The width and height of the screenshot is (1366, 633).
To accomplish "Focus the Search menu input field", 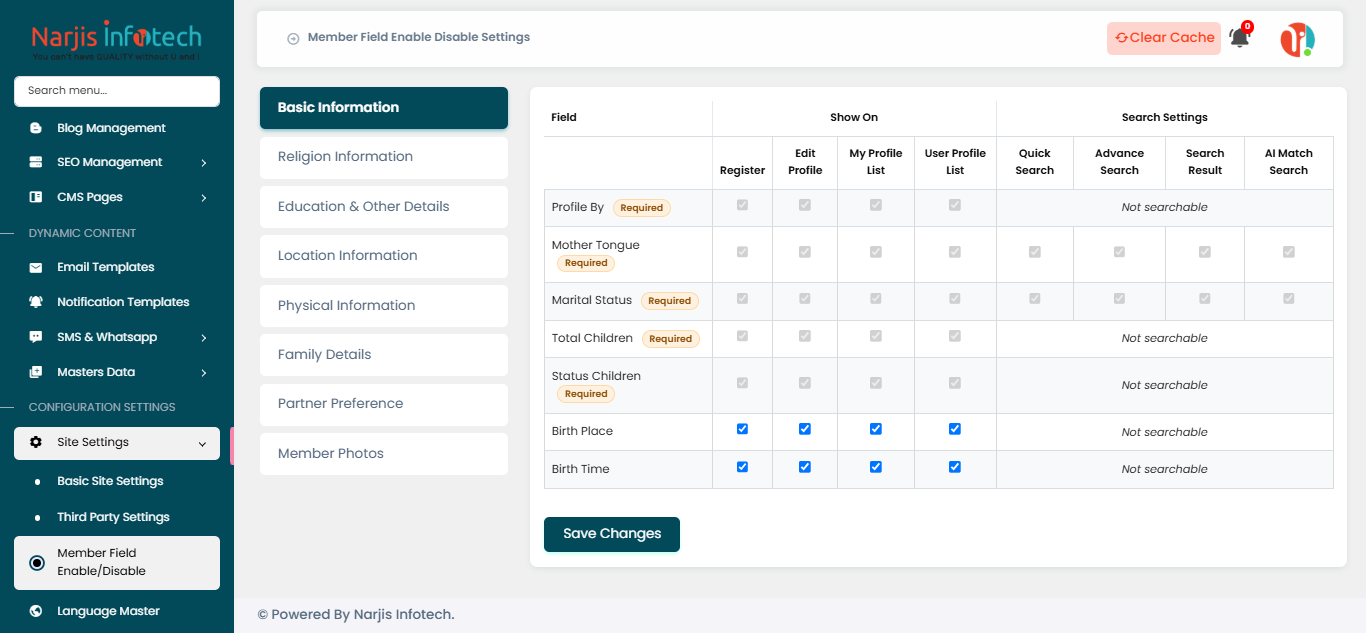I will [x=117, y=91].
